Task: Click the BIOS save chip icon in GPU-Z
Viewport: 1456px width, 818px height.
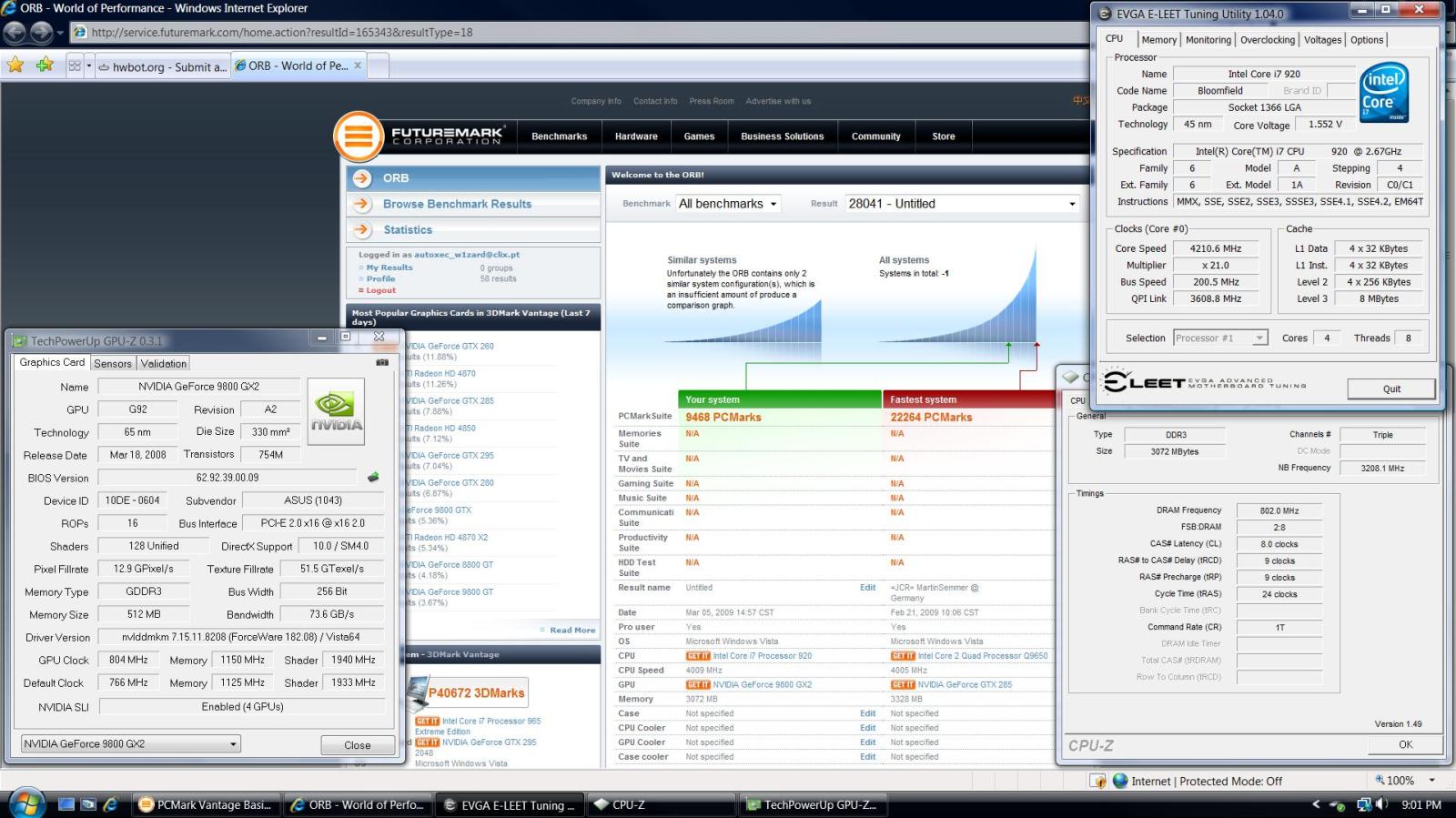Action: (x=373, y=477)
